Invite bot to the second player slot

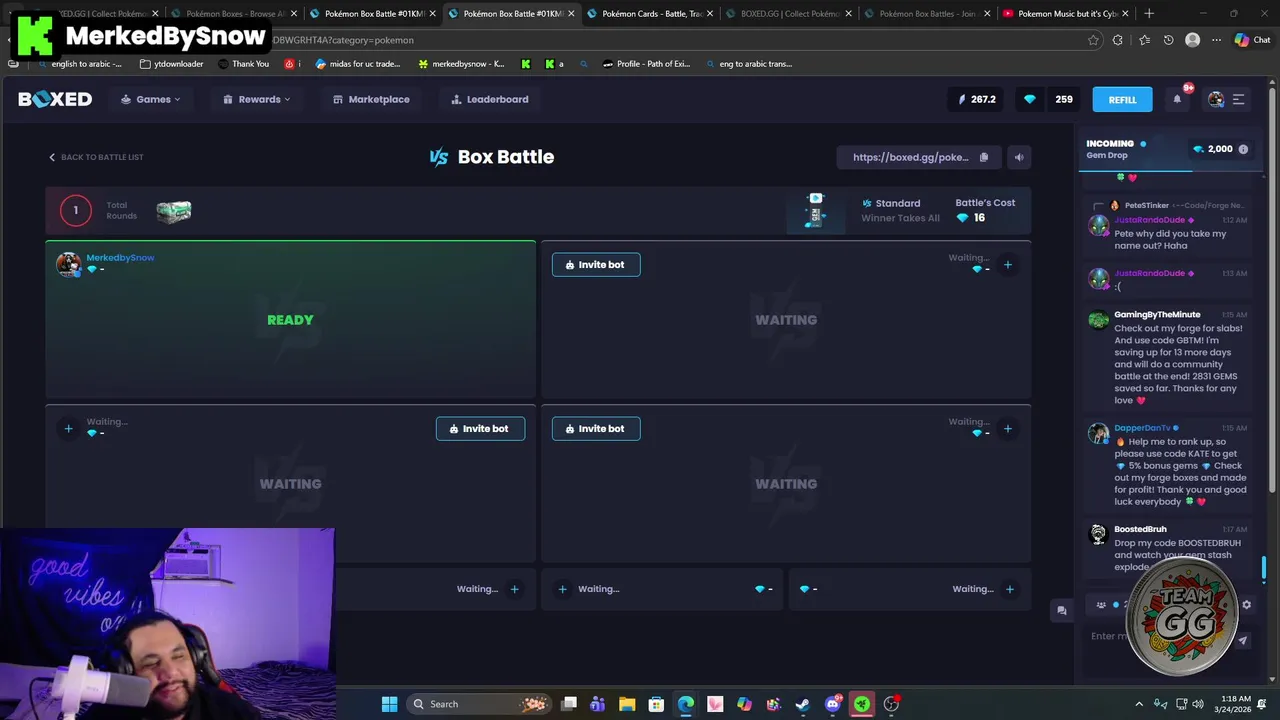click(596, 265)
